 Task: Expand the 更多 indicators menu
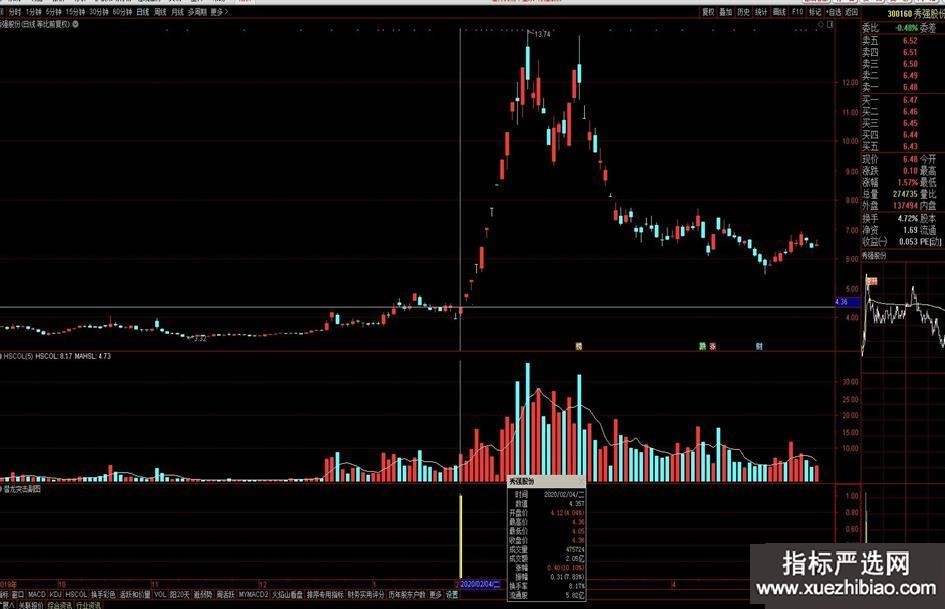[436, 595]
